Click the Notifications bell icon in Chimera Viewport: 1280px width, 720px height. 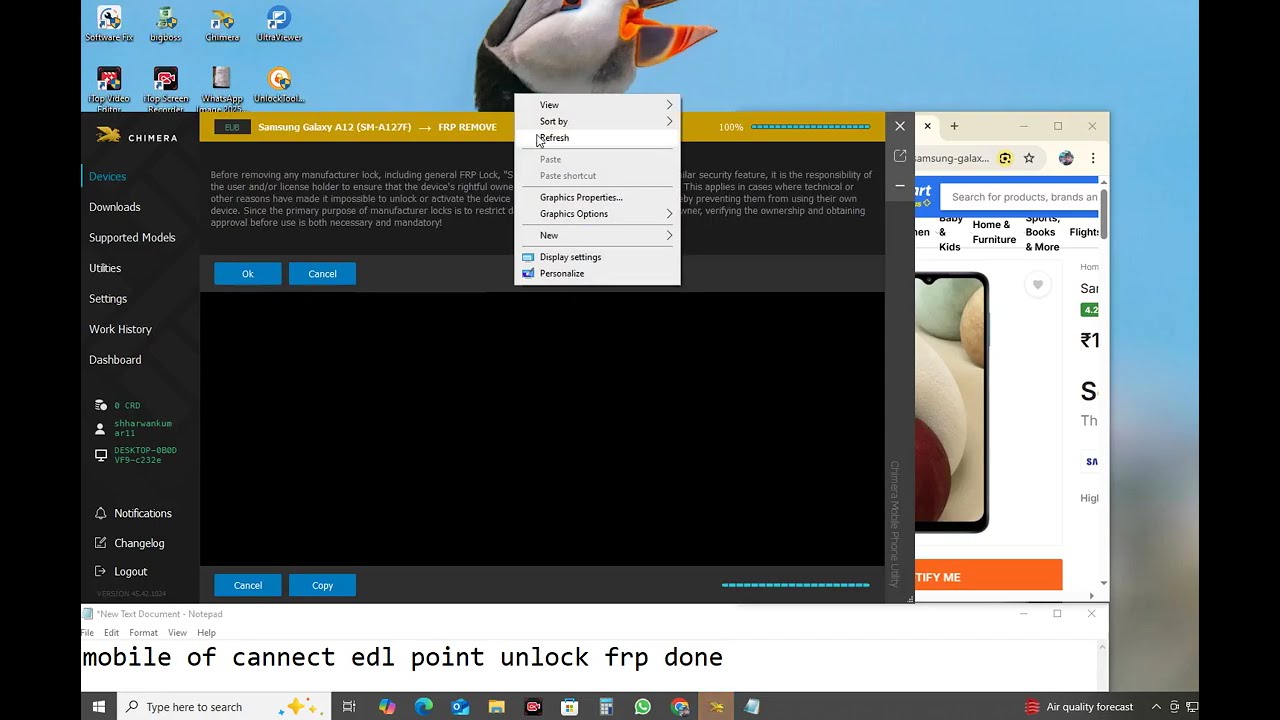coord(100,513)
